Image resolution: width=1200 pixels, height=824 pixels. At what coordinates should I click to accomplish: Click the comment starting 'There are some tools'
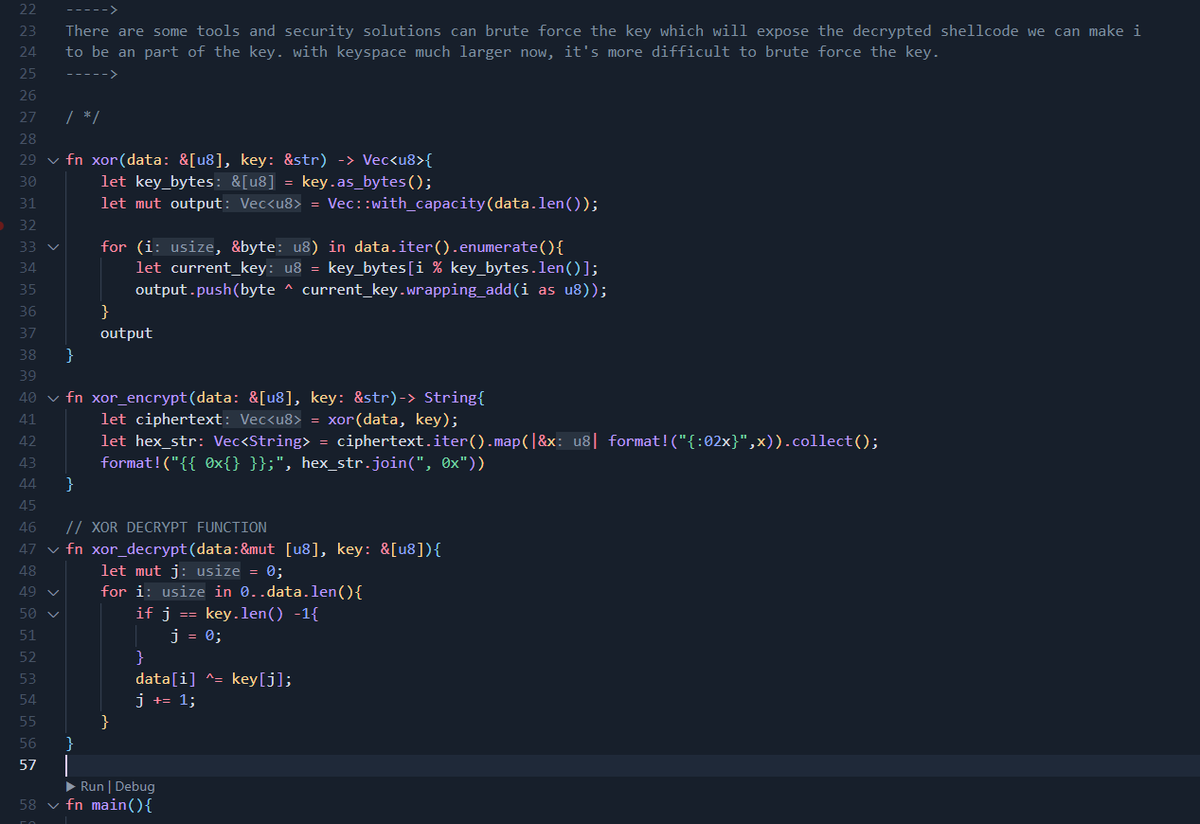[603, 31]
